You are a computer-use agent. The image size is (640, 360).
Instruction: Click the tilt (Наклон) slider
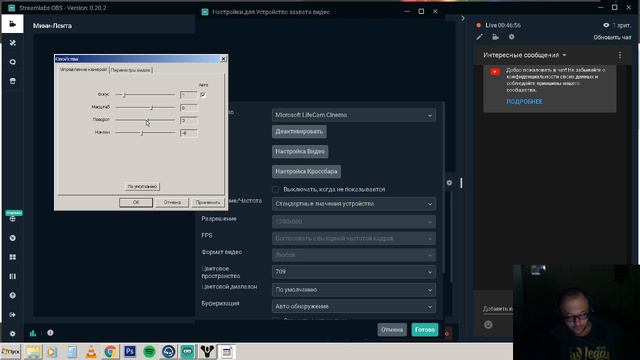click(145, 133)
